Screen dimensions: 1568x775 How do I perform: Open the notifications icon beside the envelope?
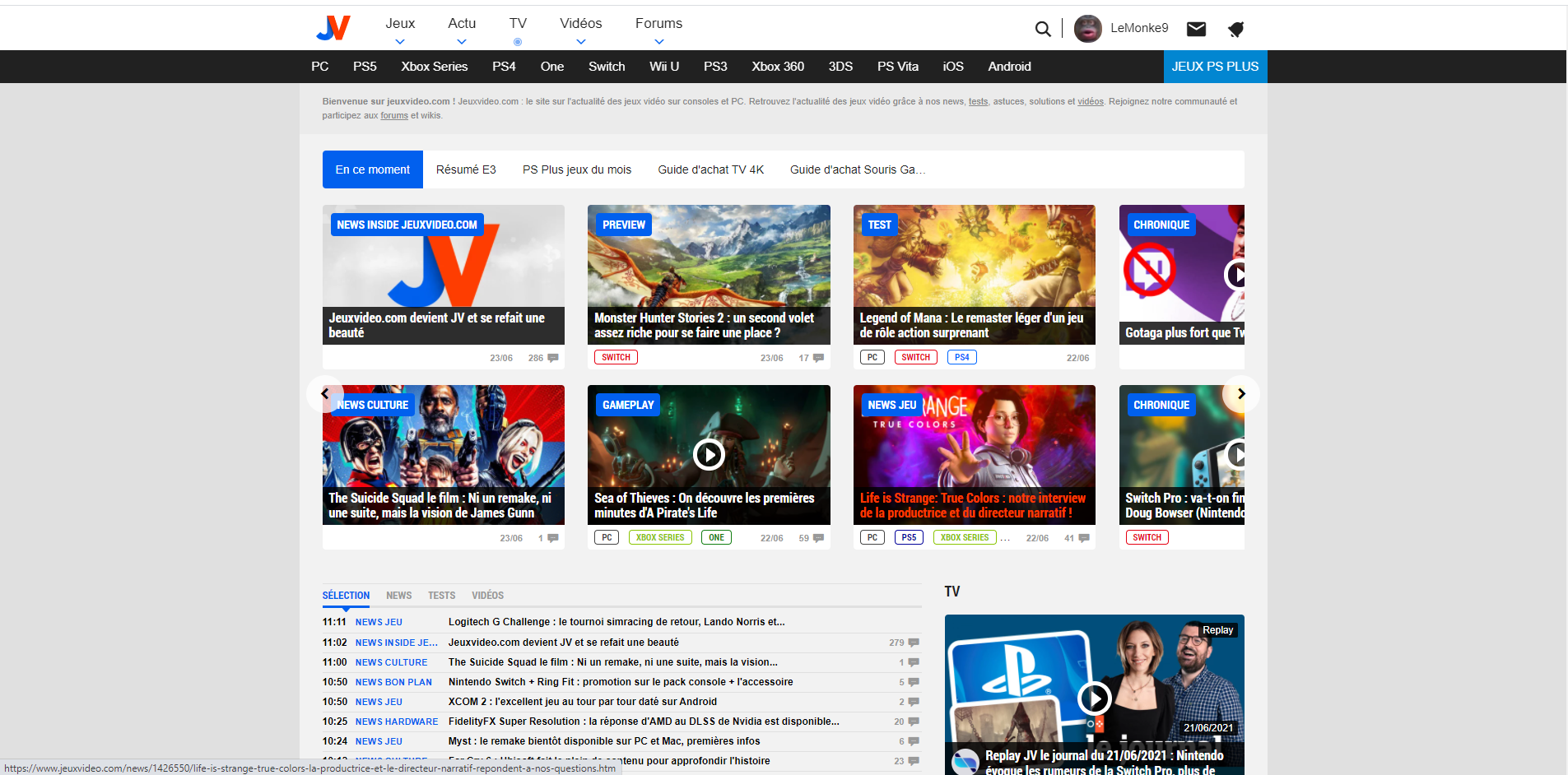tap(1235, 30)
